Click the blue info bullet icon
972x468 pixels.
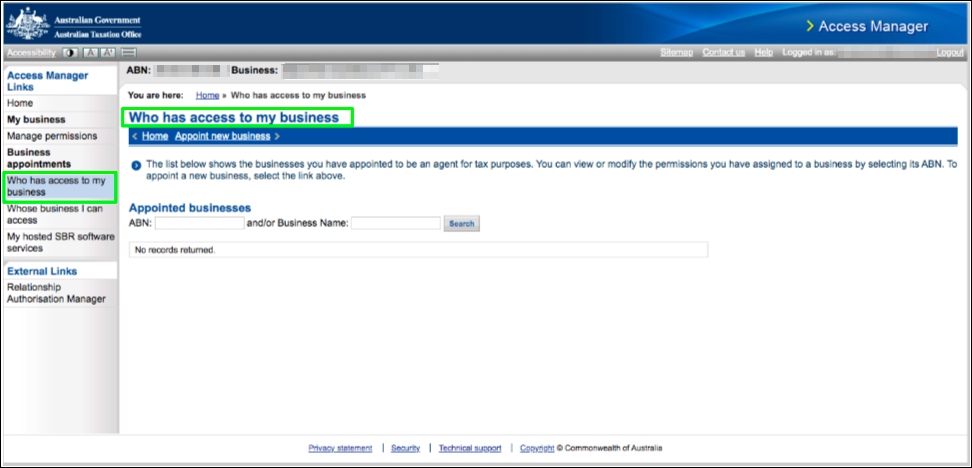[136, 164]
